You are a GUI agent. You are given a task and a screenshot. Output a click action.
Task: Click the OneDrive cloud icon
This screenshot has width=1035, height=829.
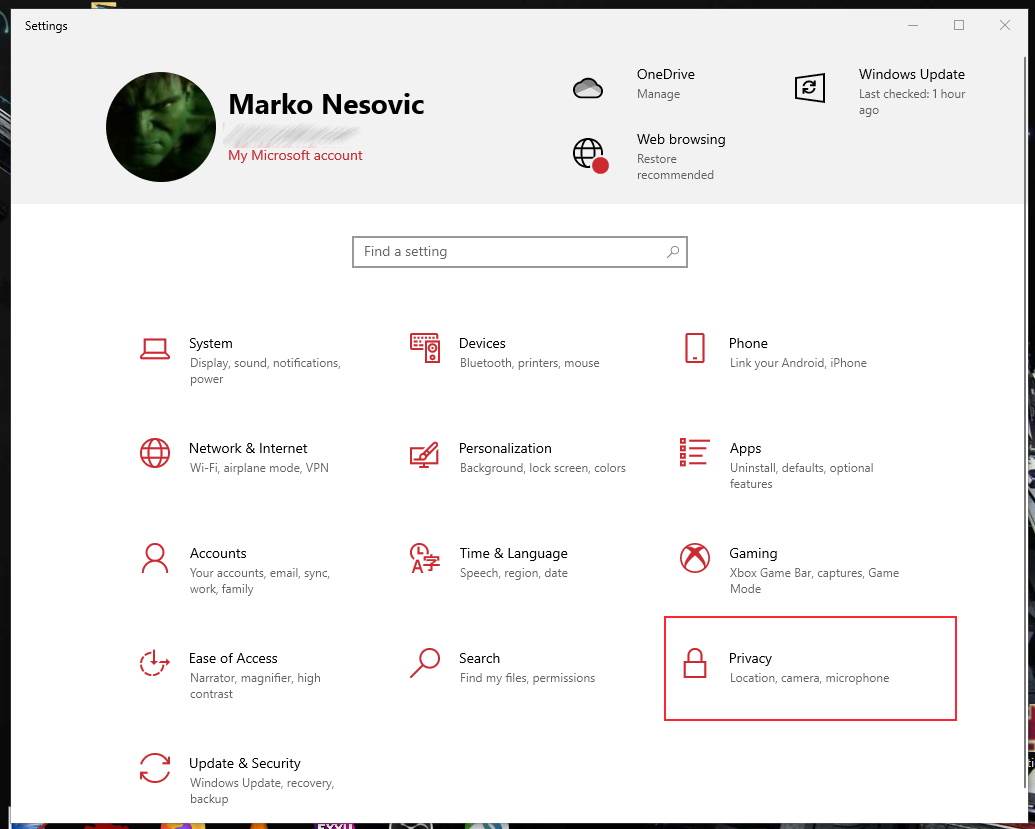pyautogui.click(x=588, y=88)
